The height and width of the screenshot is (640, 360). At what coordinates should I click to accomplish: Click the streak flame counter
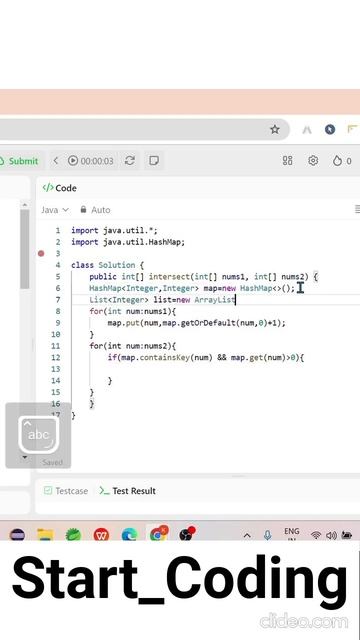(x=342, y=161)
